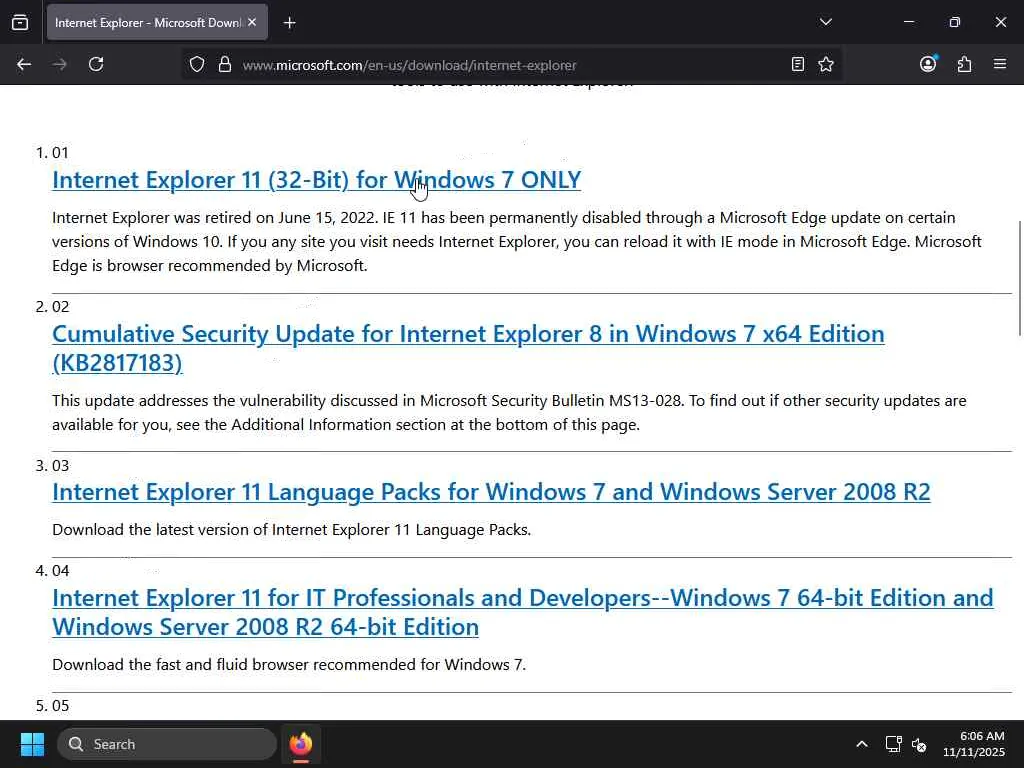
Task: Click the taskbar Search box
Action: (167, 744)
